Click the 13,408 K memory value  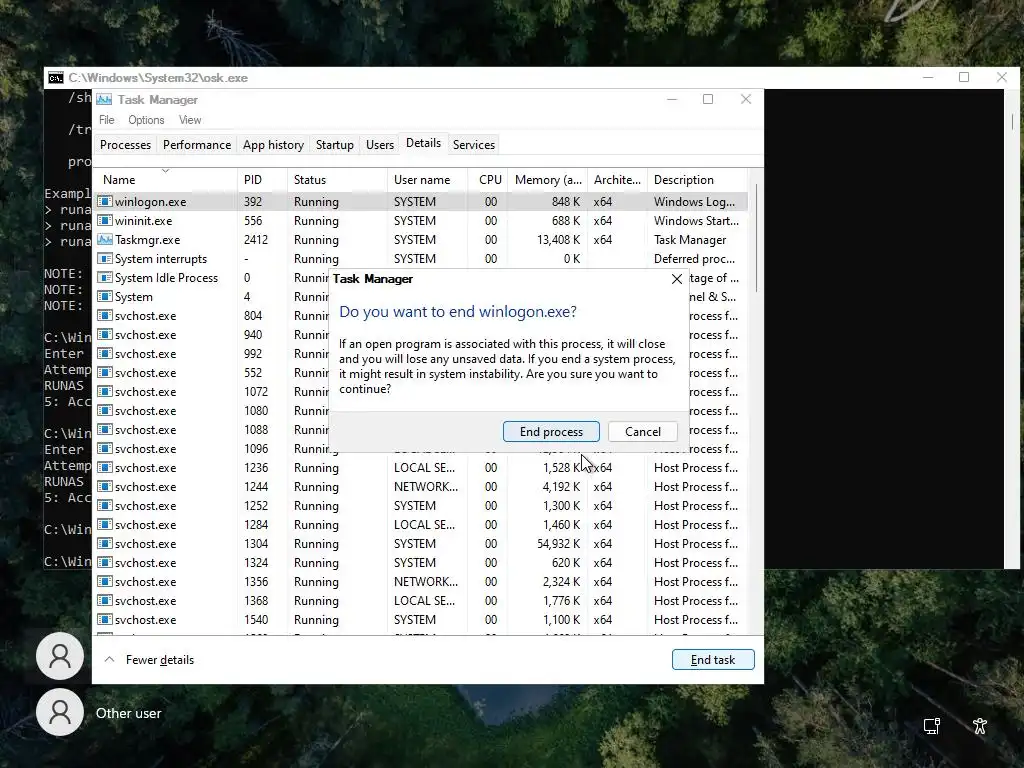click(x=558, y=240)
